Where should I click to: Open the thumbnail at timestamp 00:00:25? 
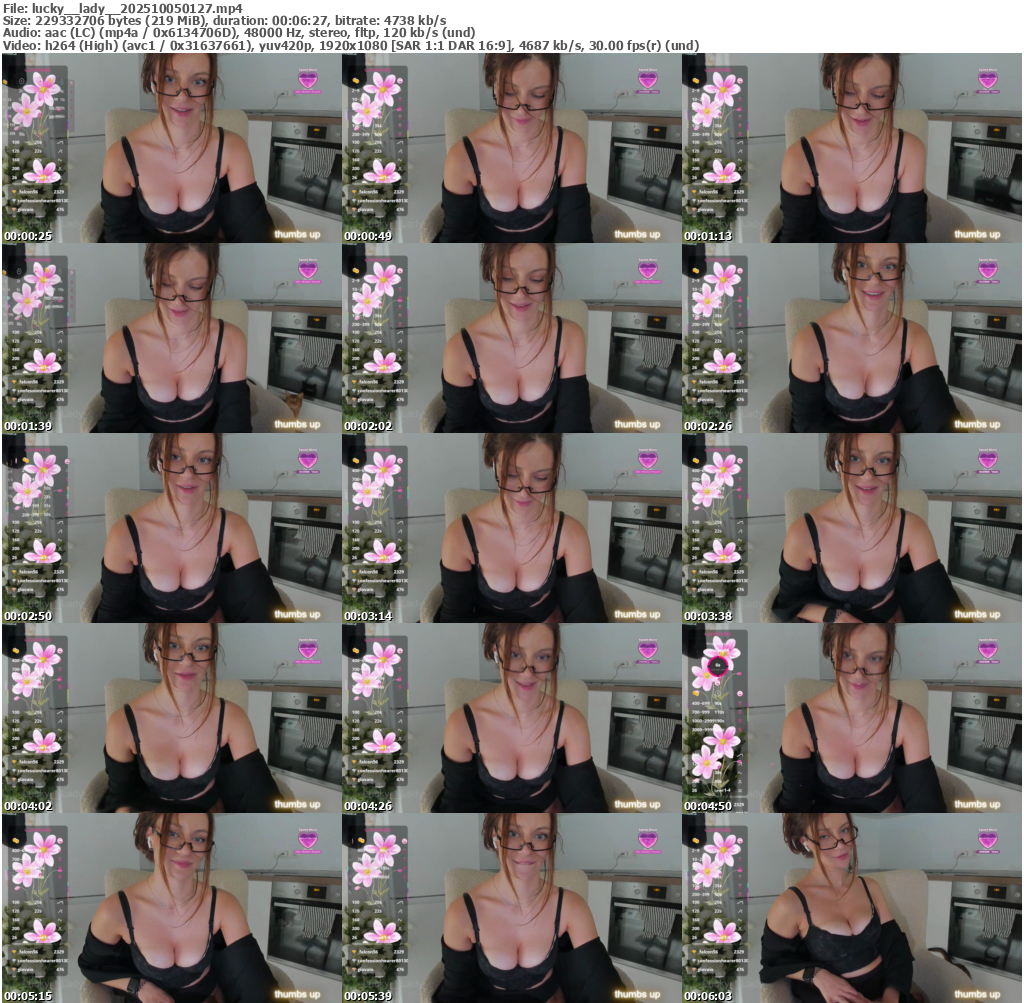171,147
